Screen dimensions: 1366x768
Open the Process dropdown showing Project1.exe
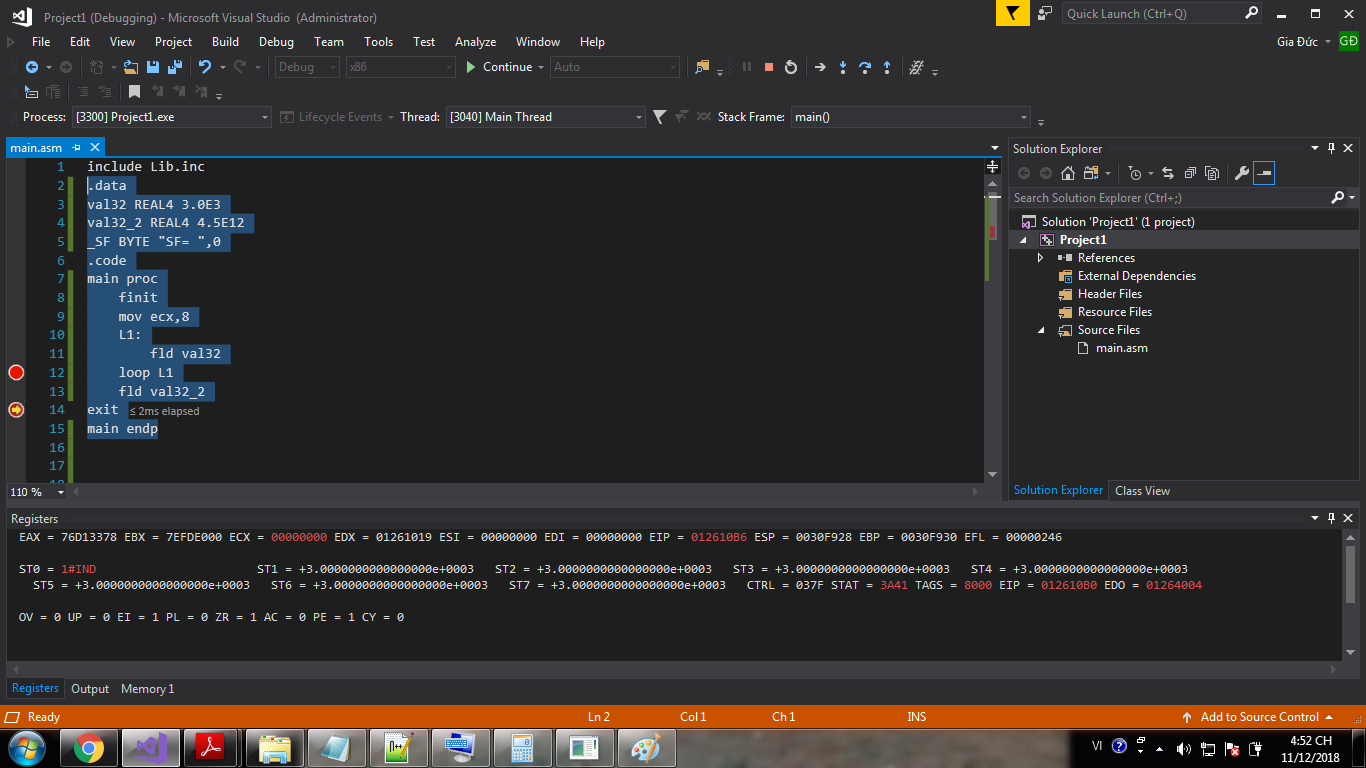tap(171, 117)
